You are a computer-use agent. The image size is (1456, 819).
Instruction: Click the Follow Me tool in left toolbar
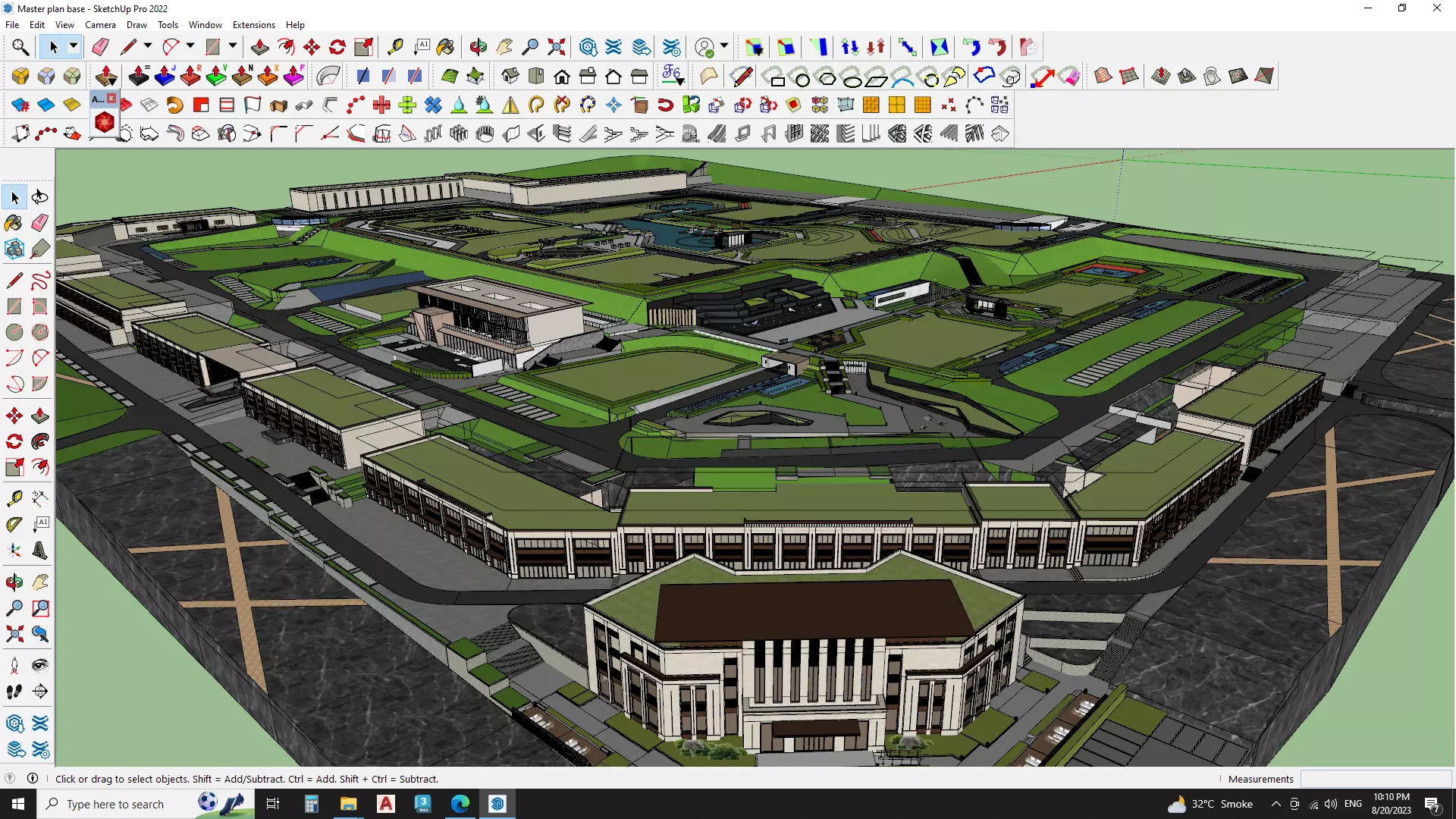click(x=40, y=441)
